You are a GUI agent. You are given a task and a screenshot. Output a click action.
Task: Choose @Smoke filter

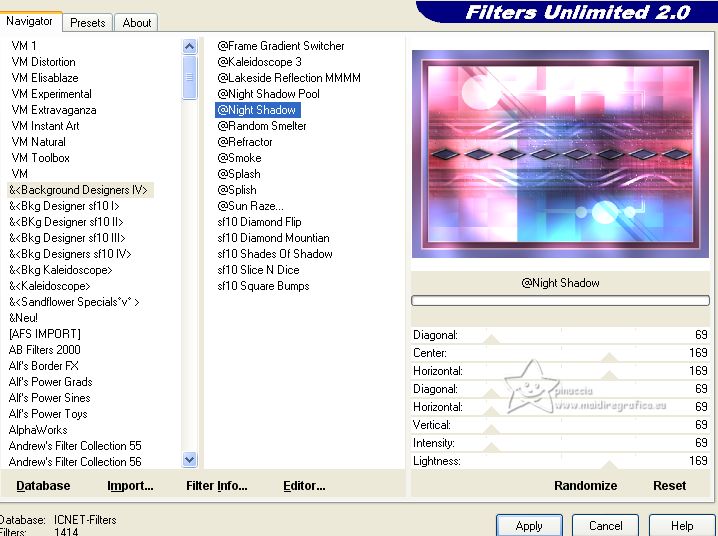click(239, 158)
